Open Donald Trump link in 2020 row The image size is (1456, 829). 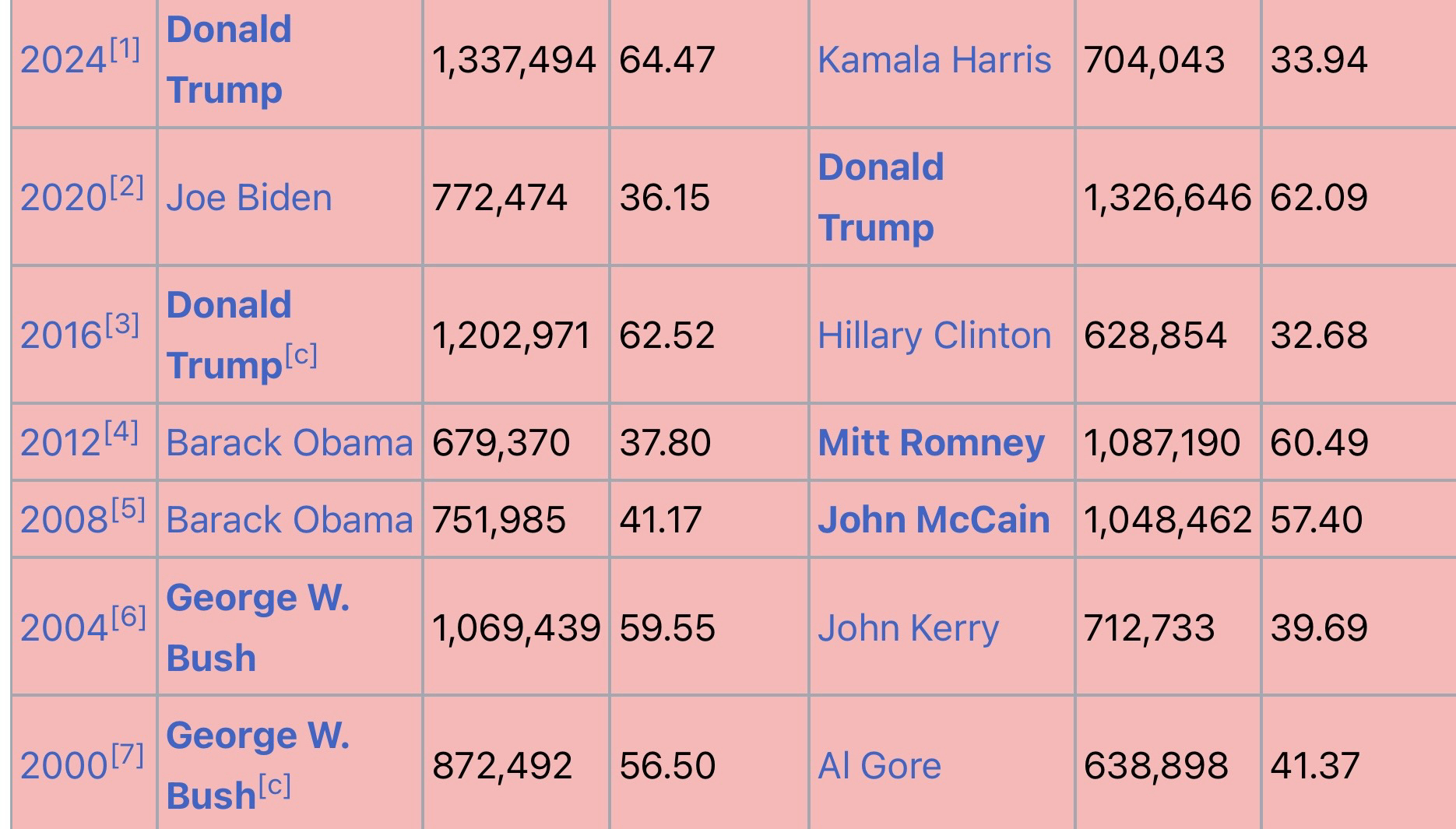(880, 198)
